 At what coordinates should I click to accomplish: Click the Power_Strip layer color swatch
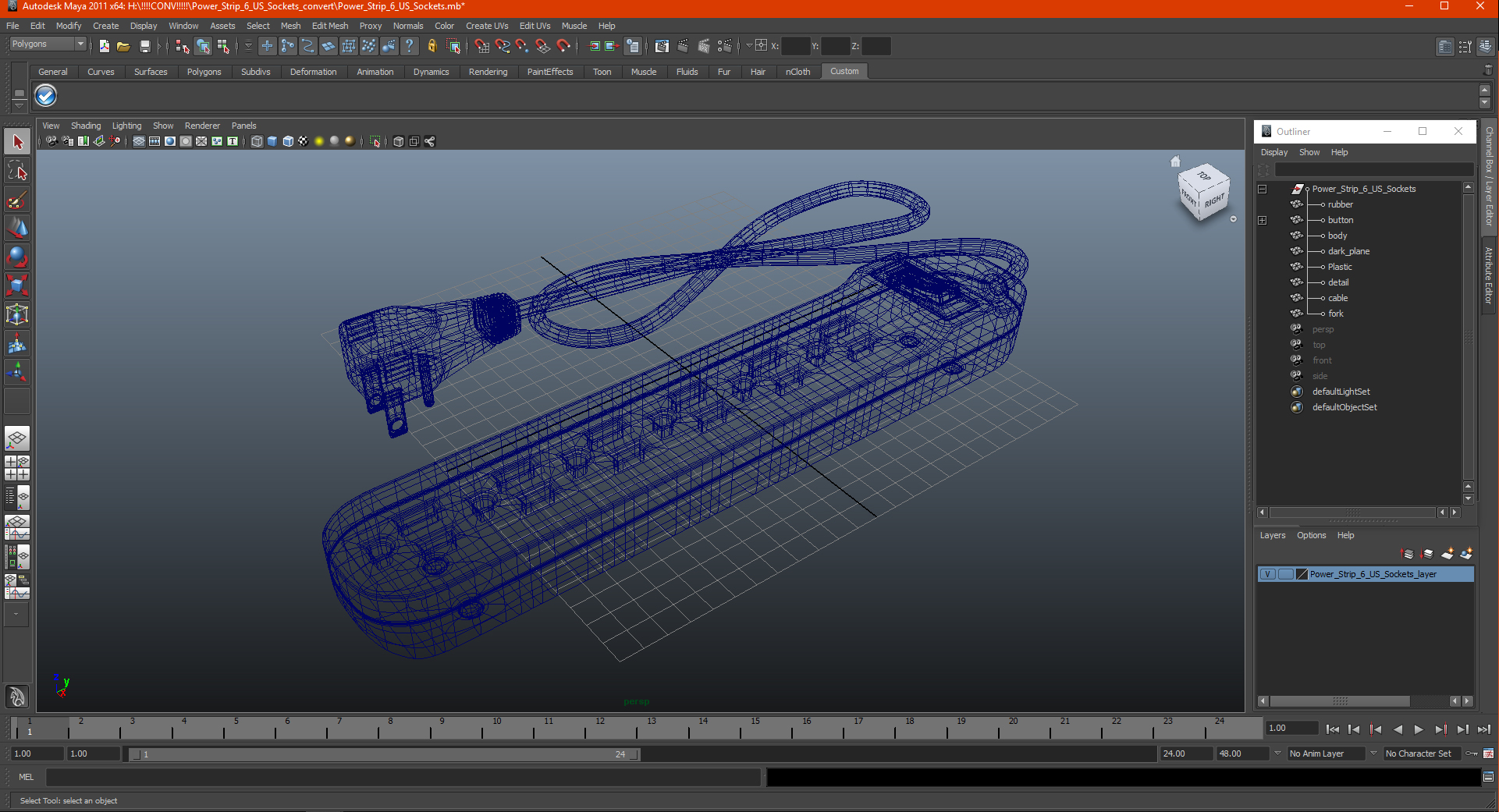1302,574
